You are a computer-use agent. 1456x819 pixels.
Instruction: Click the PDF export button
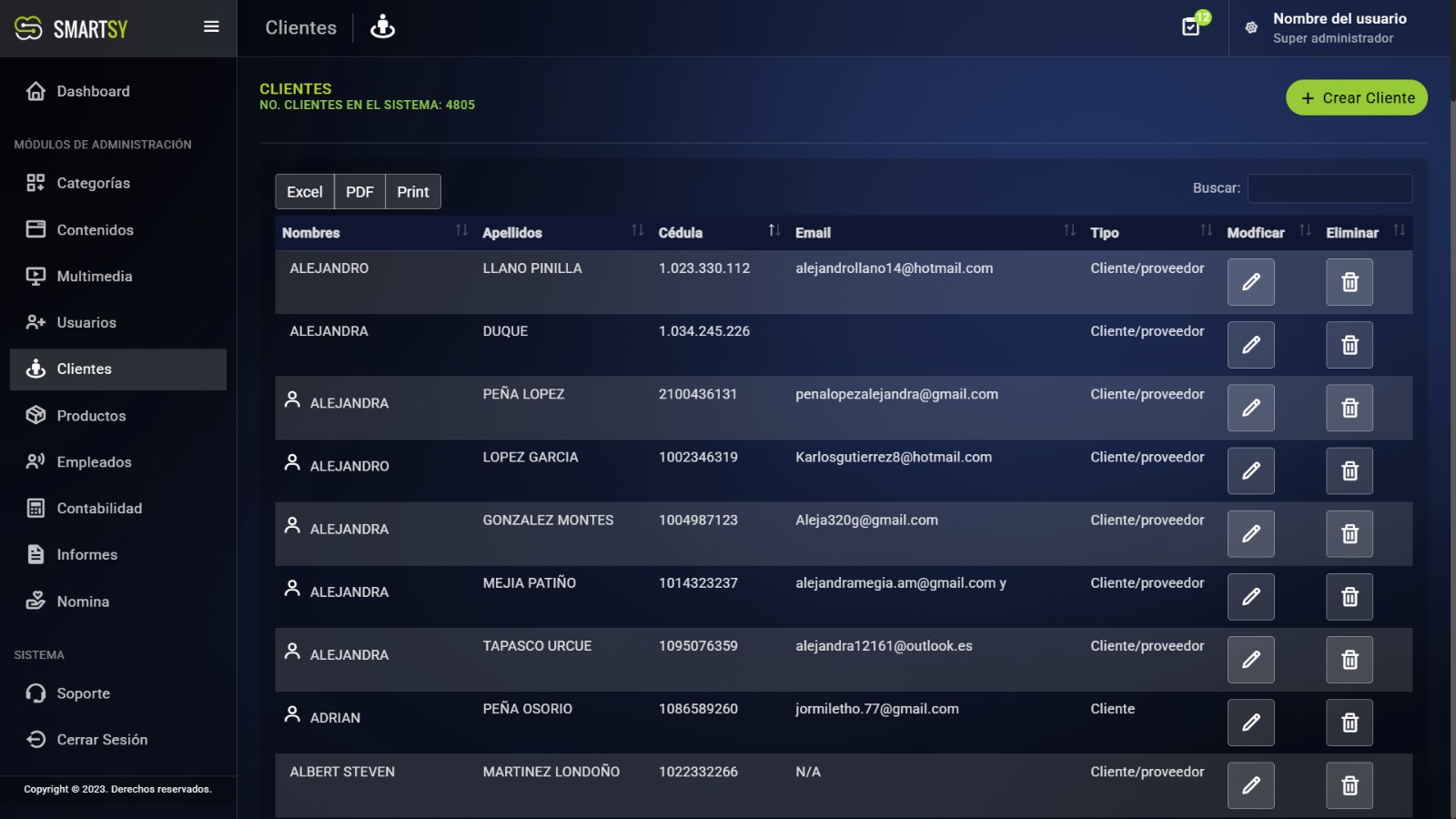[x=359, y=192]
